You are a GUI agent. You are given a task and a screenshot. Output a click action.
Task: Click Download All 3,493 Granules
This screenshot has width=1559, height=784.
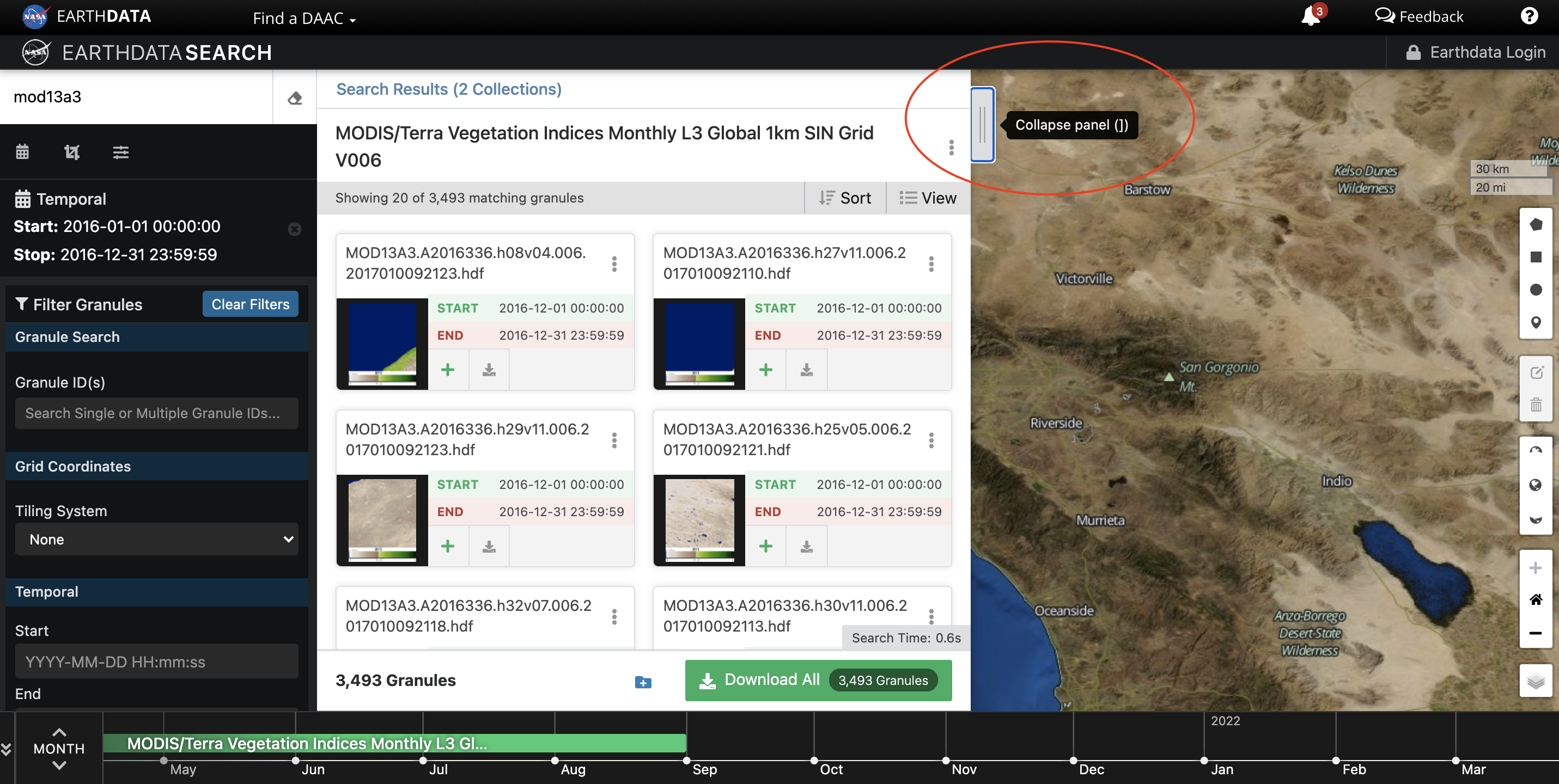pyautogui.click(x=818, y=681)
